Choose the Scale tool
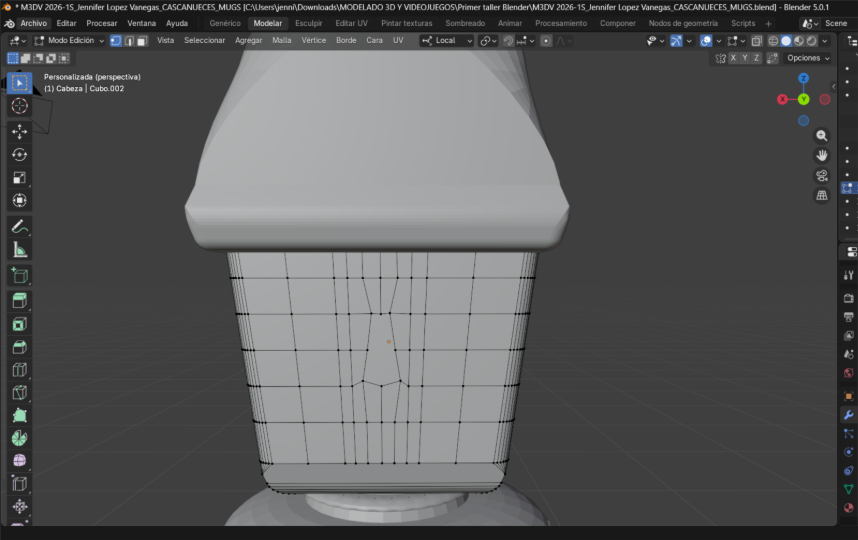858x540 pixels. [19, 177]
